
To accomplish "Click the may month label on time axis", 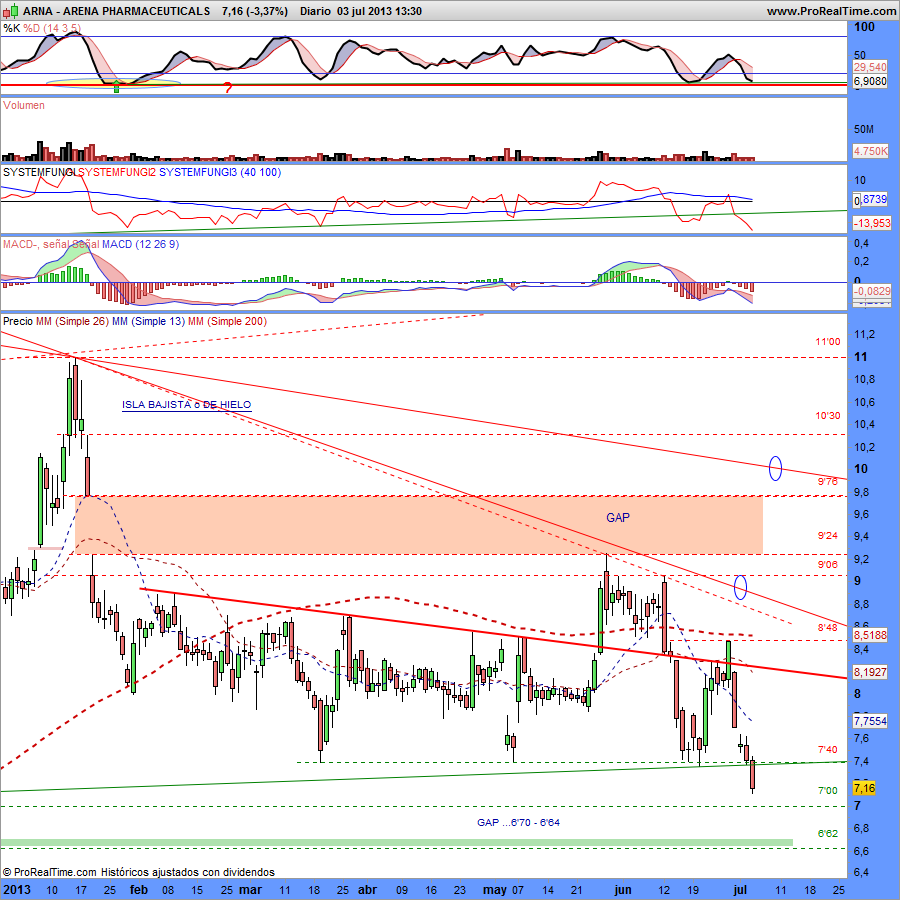I will (x=495, y=890).
